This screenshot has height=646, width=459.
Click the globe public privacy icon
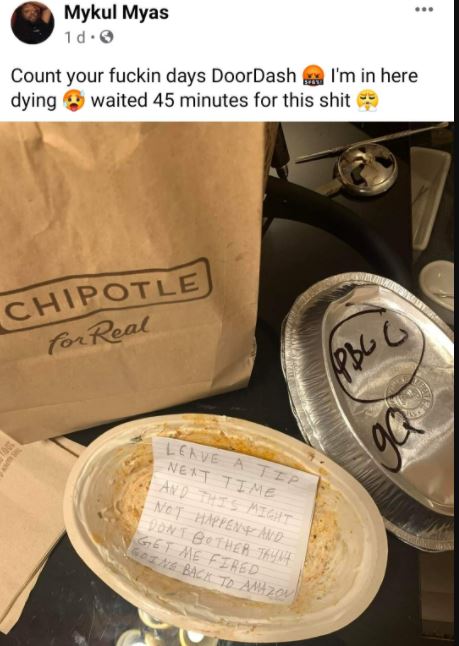(106, 38)
